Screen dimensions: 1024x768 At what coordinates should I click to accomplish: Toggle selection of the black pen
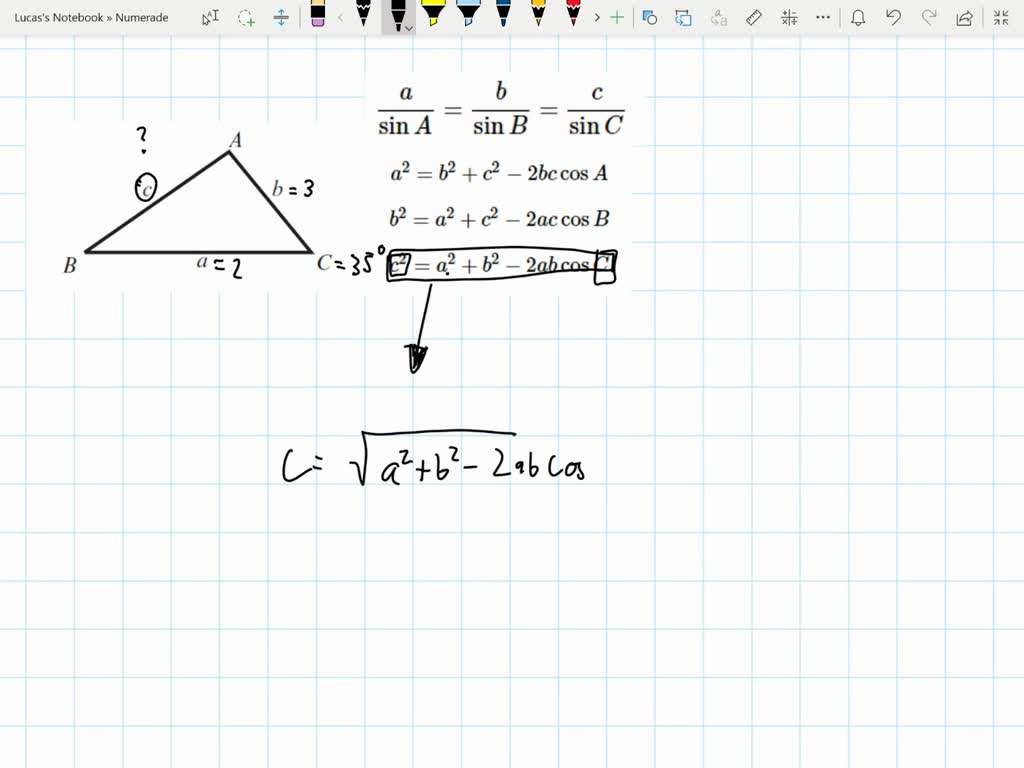click(398, 14)
